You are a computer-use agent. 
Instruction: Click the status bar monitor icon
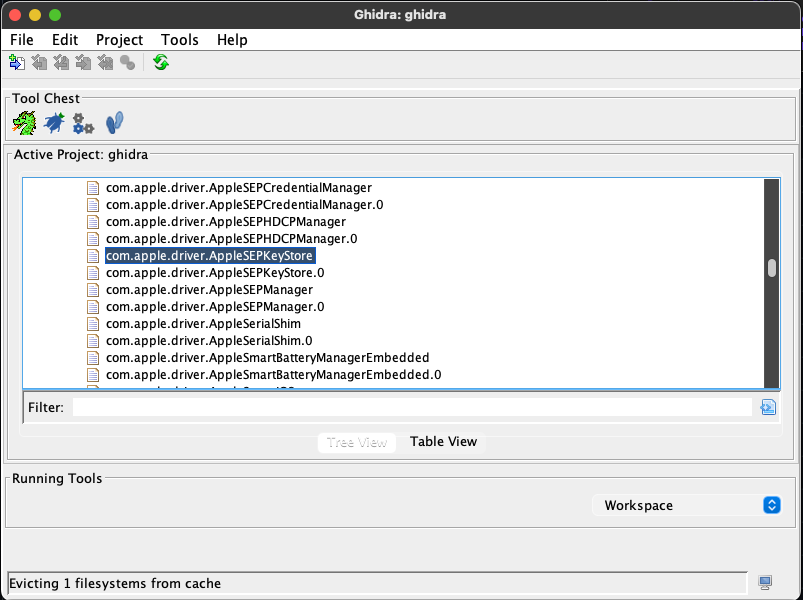765,582
